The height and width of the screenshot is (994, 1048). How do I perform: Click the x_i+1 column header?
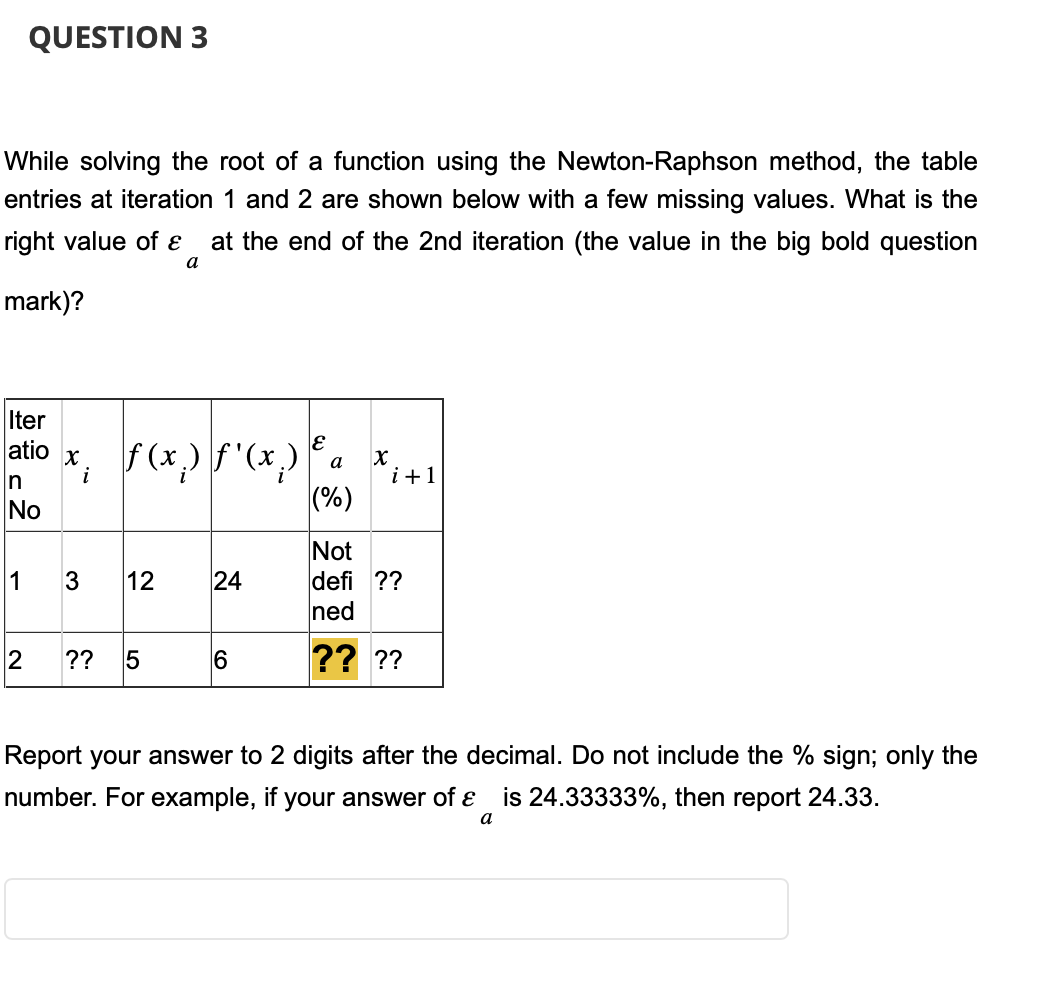tap(406, 465)
